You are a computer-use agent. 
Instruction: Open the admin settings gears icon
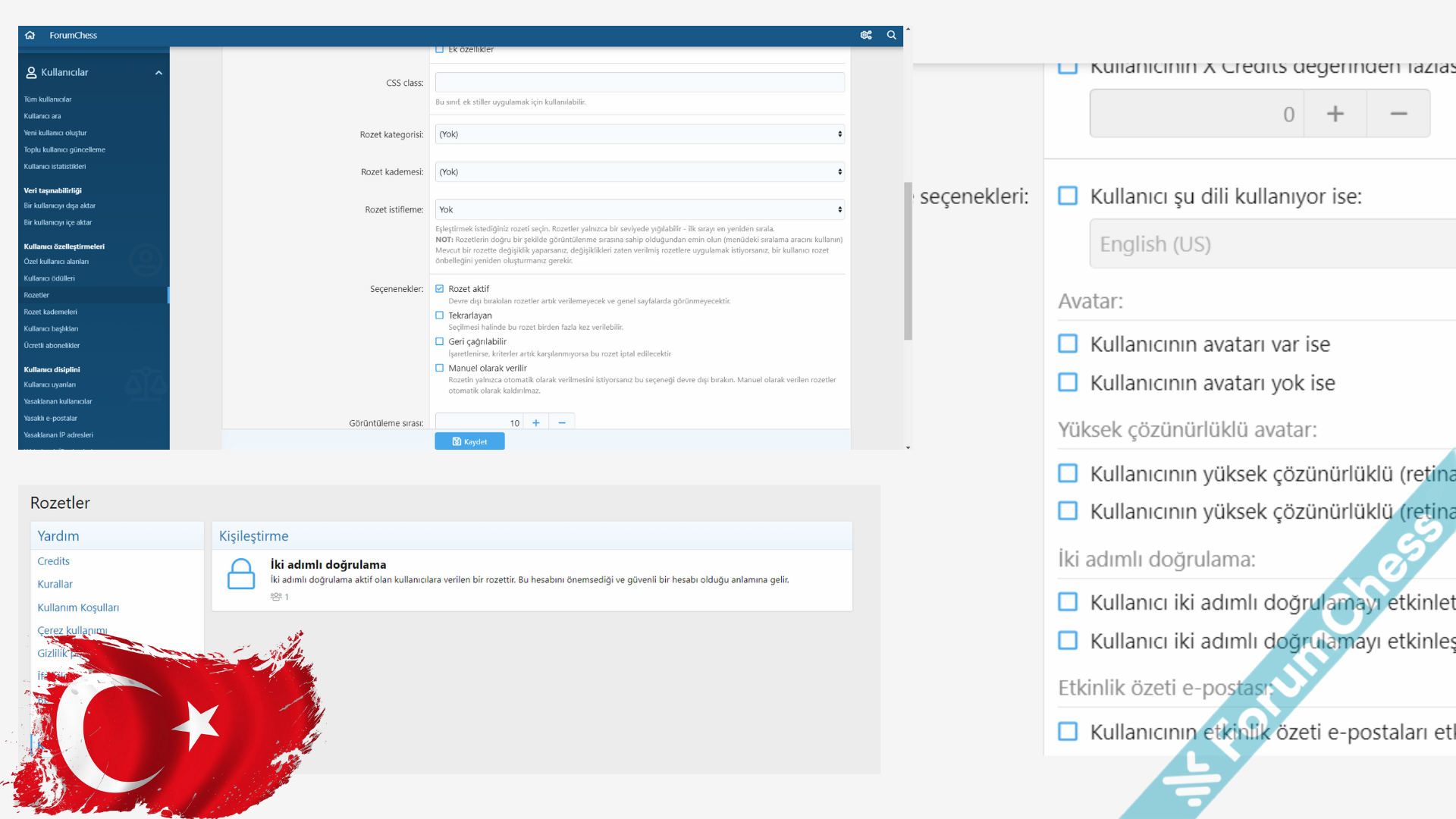[866, 36]
